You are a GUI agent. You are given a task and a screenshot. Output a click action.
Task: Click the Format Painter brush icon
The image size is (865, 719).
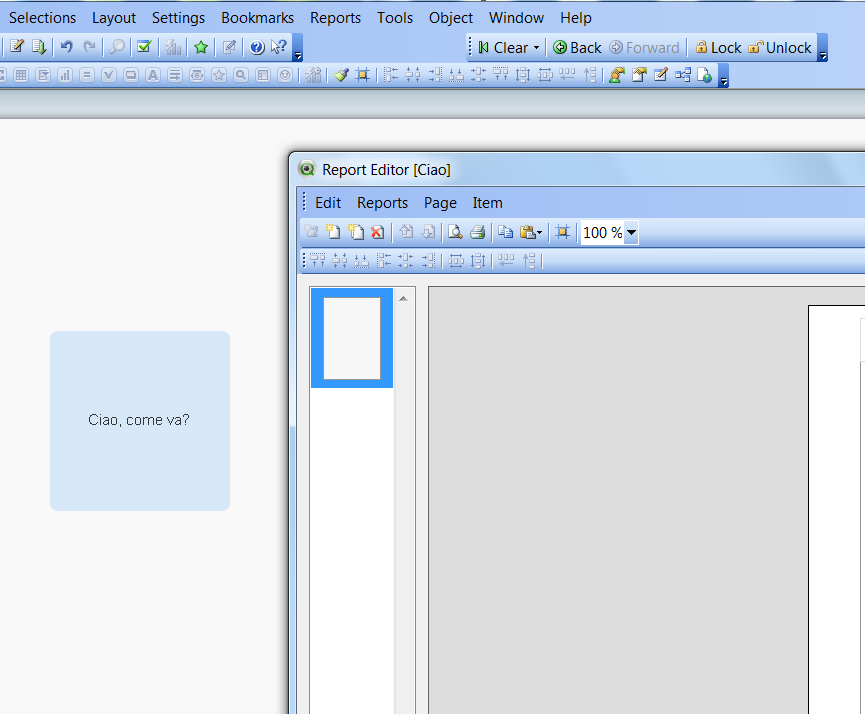coord(341,75)
